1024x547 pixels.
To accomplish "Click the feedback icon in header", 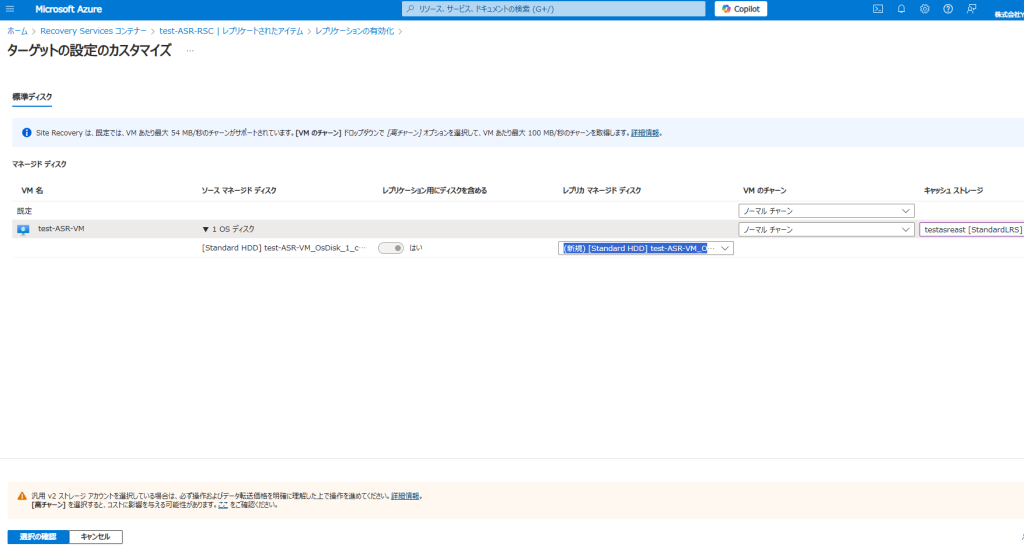I will pyautogui.click(x=971, y=9).
